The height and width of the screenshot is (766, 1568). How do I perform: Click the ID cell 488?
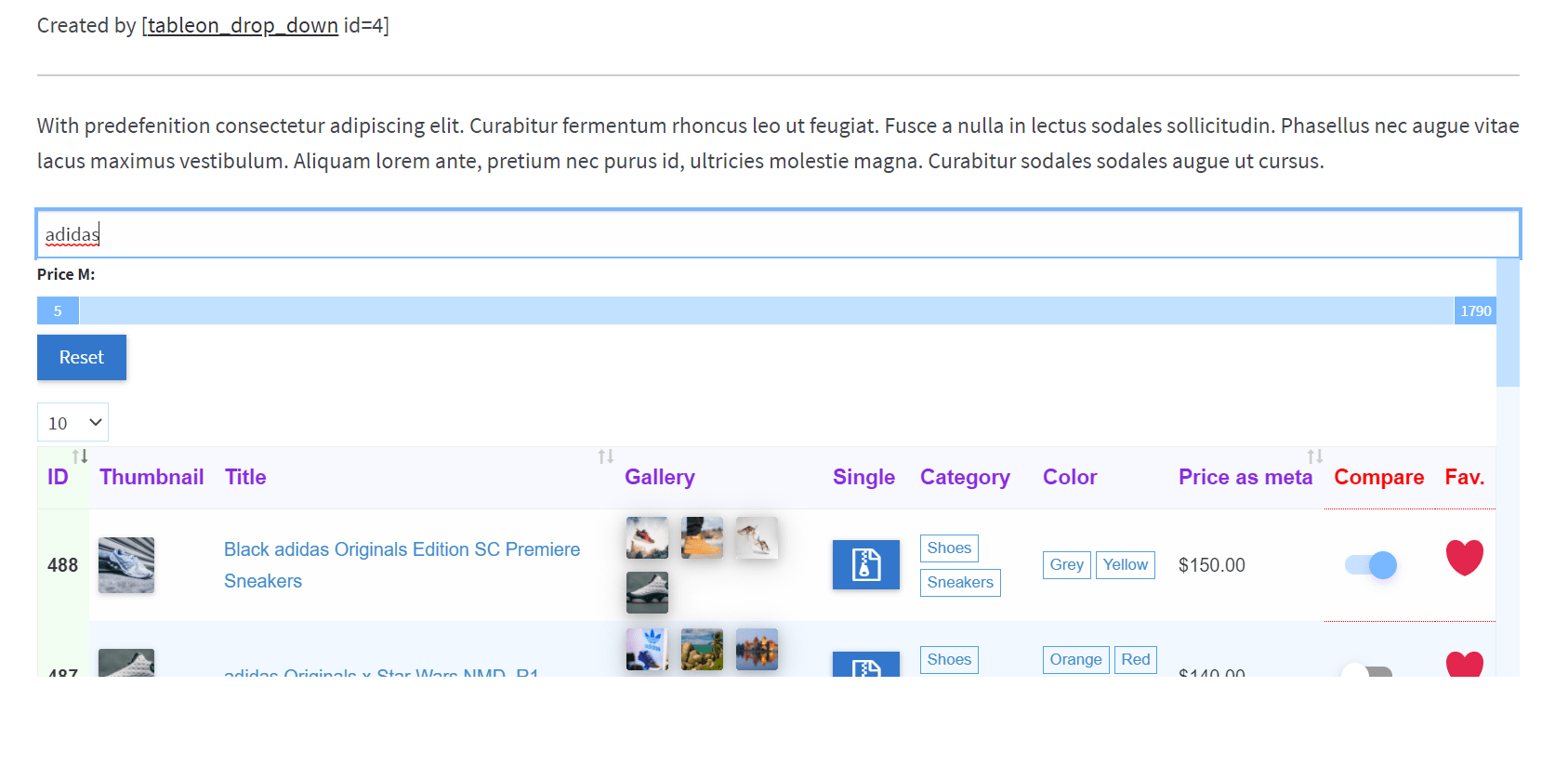coord(62,565)
